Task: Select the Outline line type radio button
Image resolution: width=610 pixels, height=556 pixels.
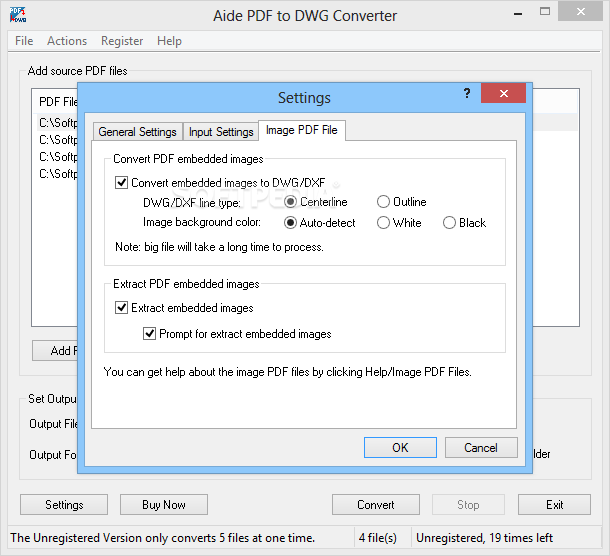Action: [x=383, y=202]
